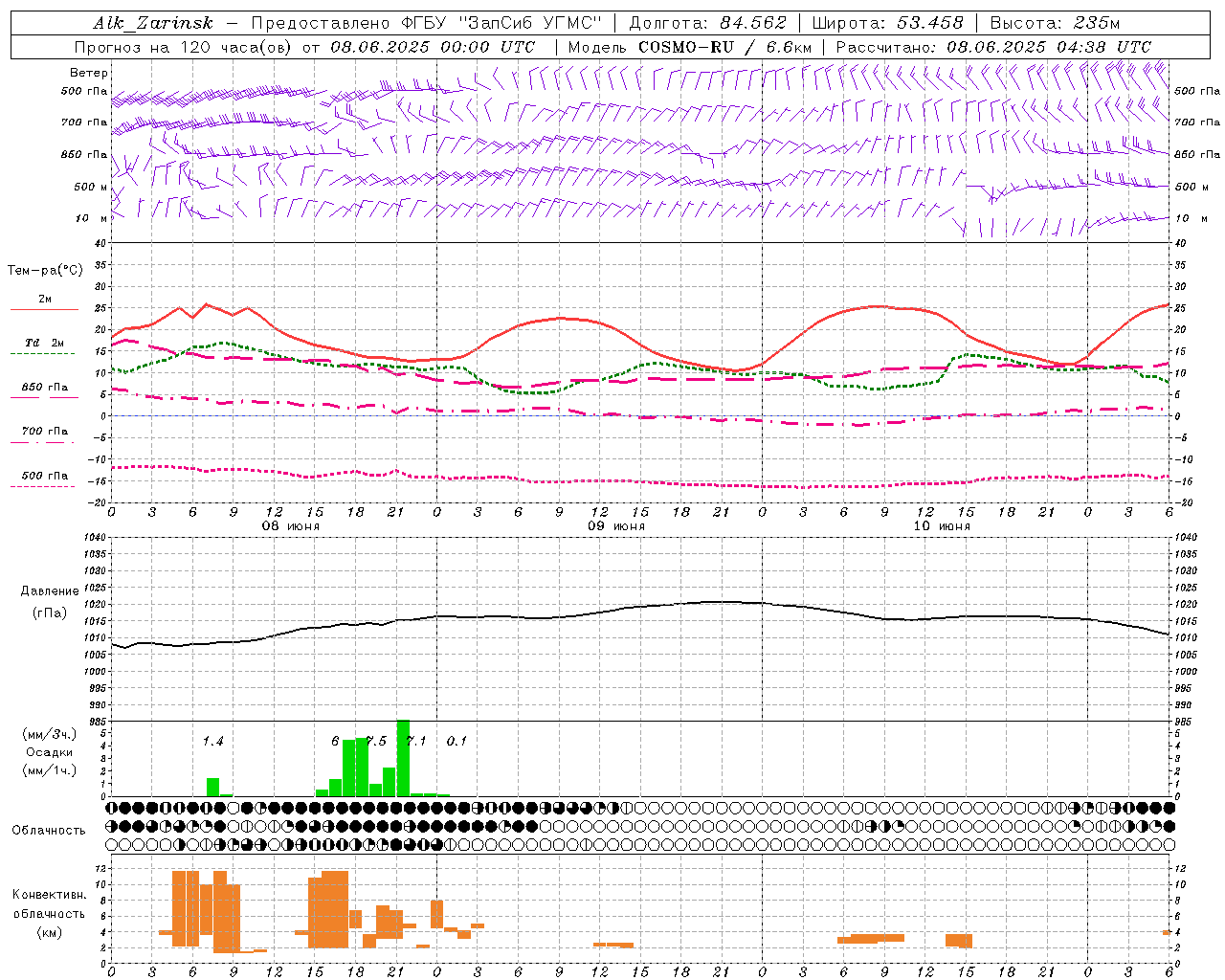
Task: Click the precipitation total value 7.1
Action: point(417,741)
